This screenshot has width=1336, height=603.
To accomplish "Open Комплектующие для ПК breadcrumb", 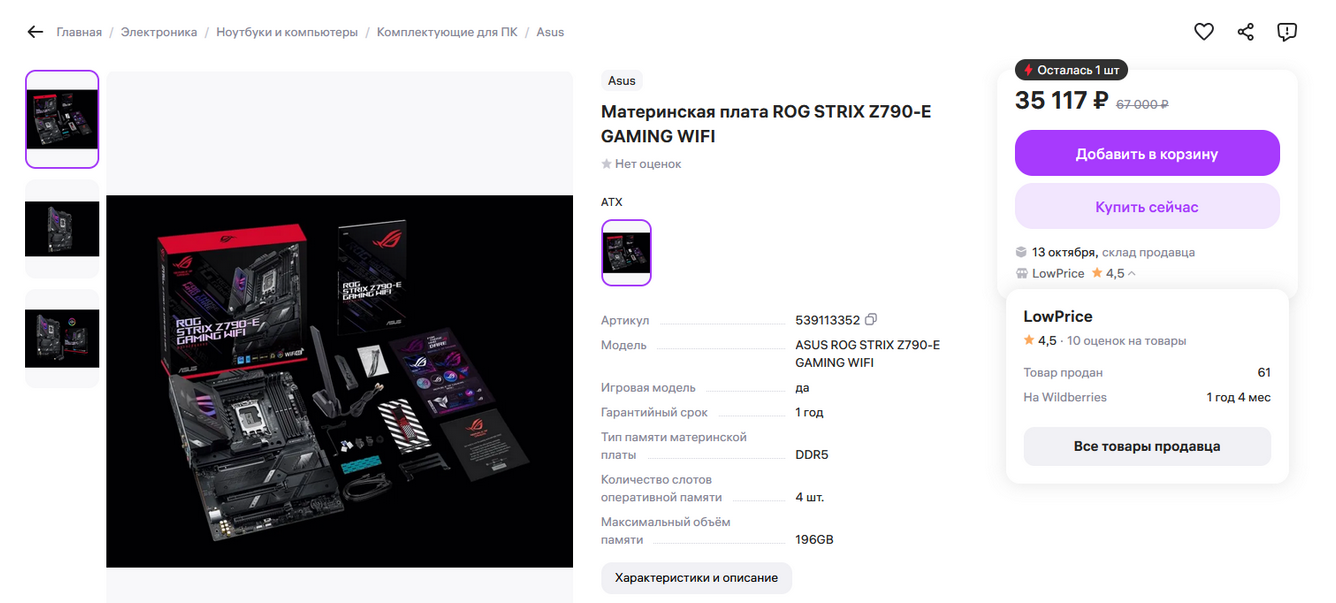I will (447, 32).
